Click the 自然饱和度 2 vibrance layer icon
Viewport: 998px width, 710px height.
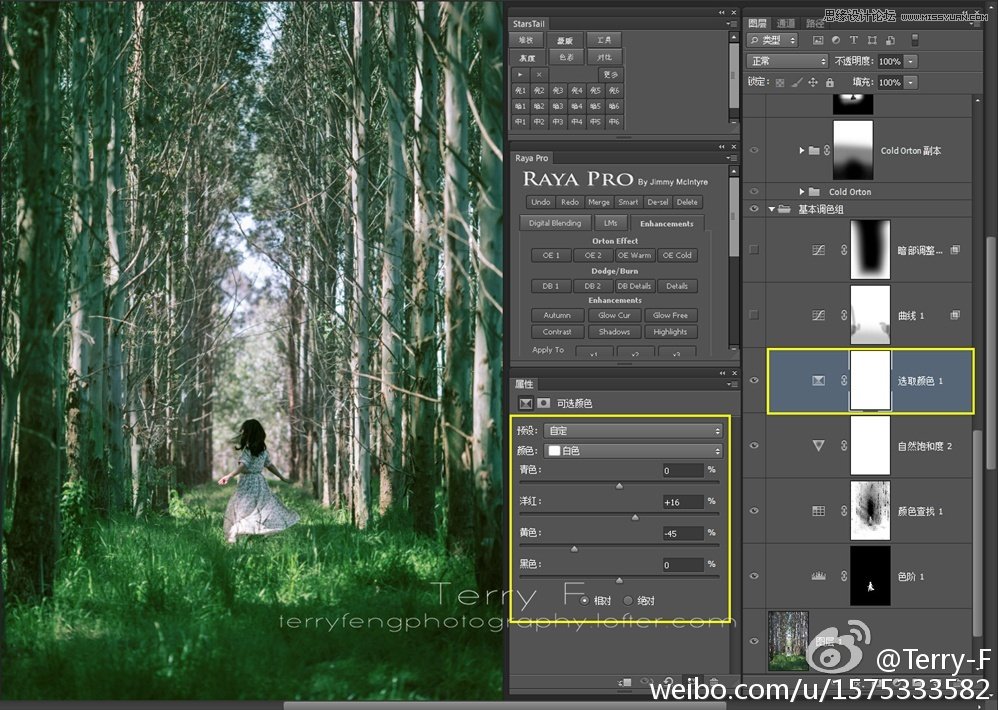click(819, 445)
